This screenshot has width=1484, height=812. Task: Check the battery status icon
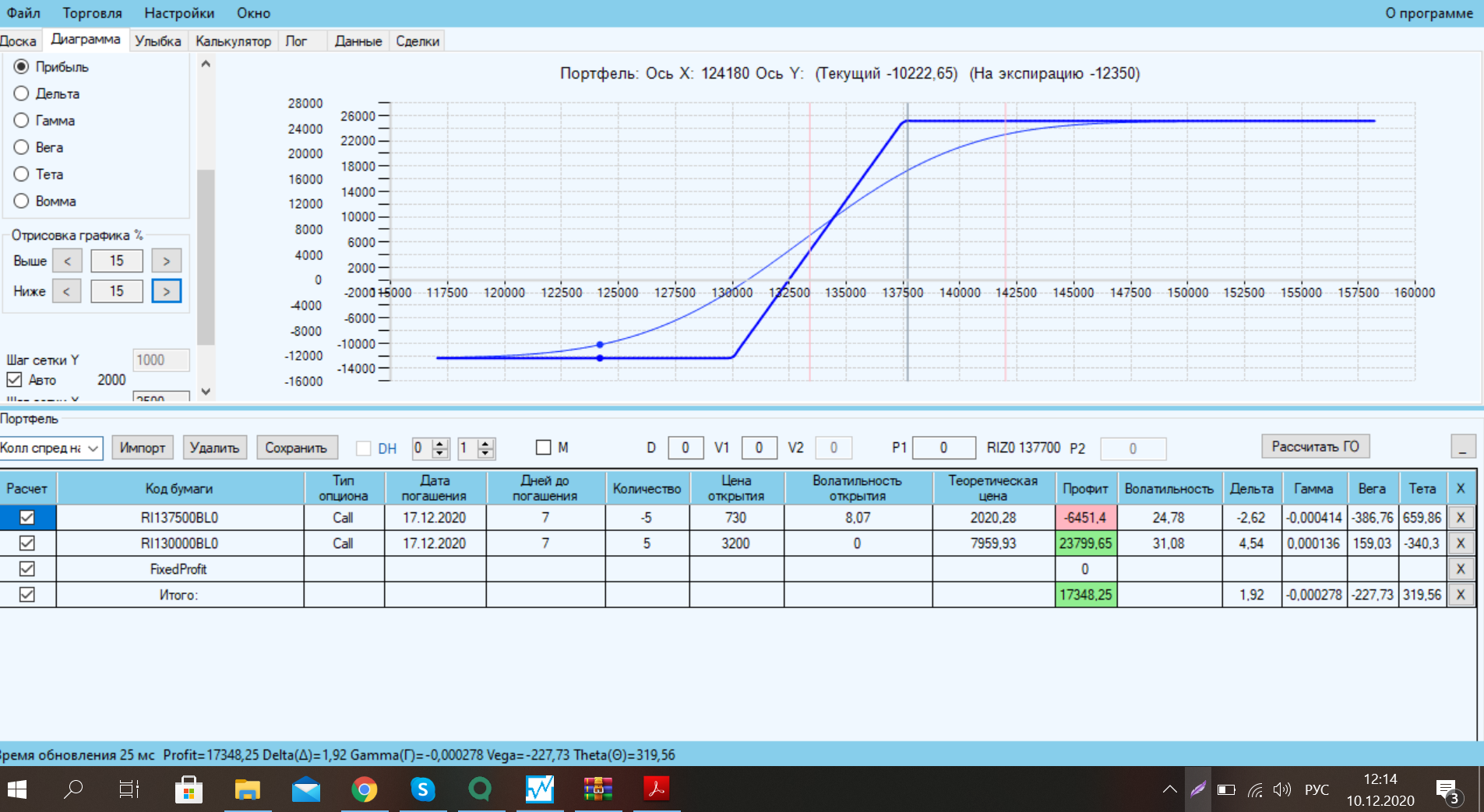(1226, 790)
